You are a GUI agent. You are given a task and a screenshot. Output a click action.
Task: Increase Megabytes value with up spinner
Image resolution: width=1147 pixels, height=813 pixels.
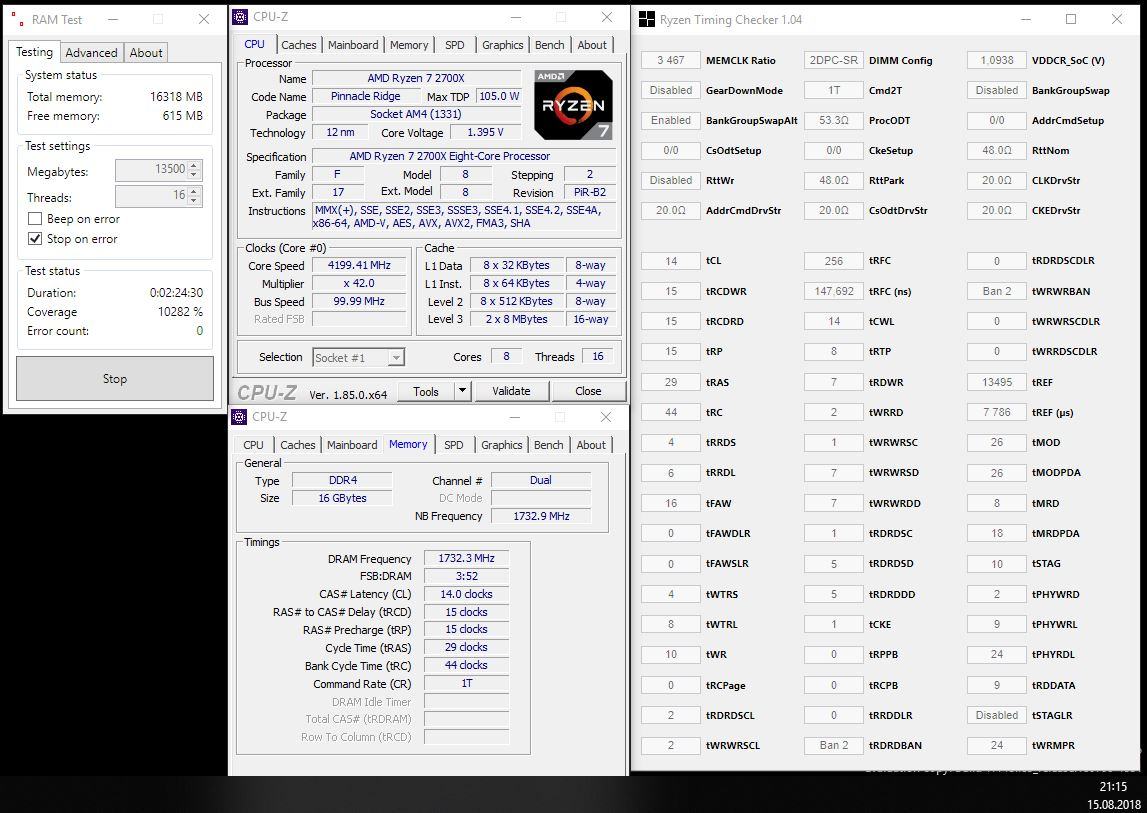pyautogui.click(x=194, y=165)
